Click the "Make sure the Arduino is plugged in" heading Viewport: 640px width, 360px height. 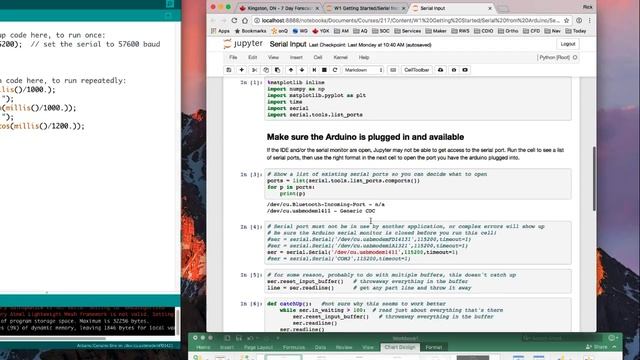click(x=365, y=137)
